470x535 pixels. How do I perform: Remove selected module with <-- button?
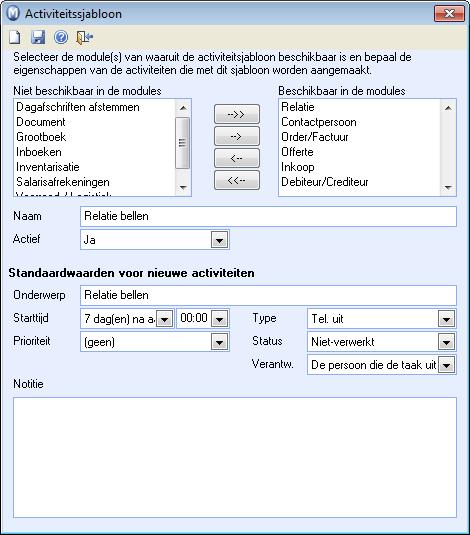pyautogui.click(x=237, y=158)
